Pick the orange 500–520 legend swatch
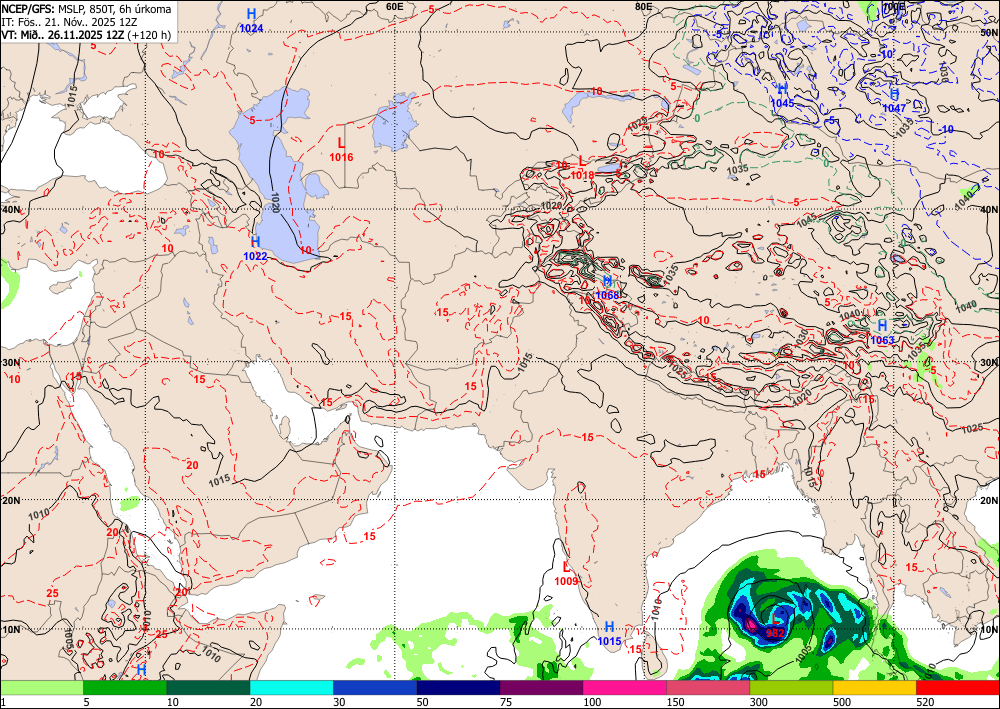Viewport: 1000px width, 709px height. (874, 688)
